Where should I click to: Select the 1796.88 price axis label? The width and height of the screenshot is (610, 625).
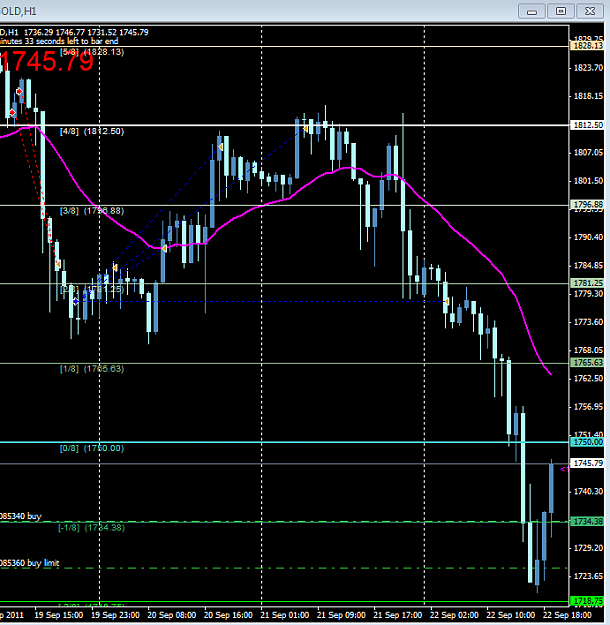pos(588,204)
